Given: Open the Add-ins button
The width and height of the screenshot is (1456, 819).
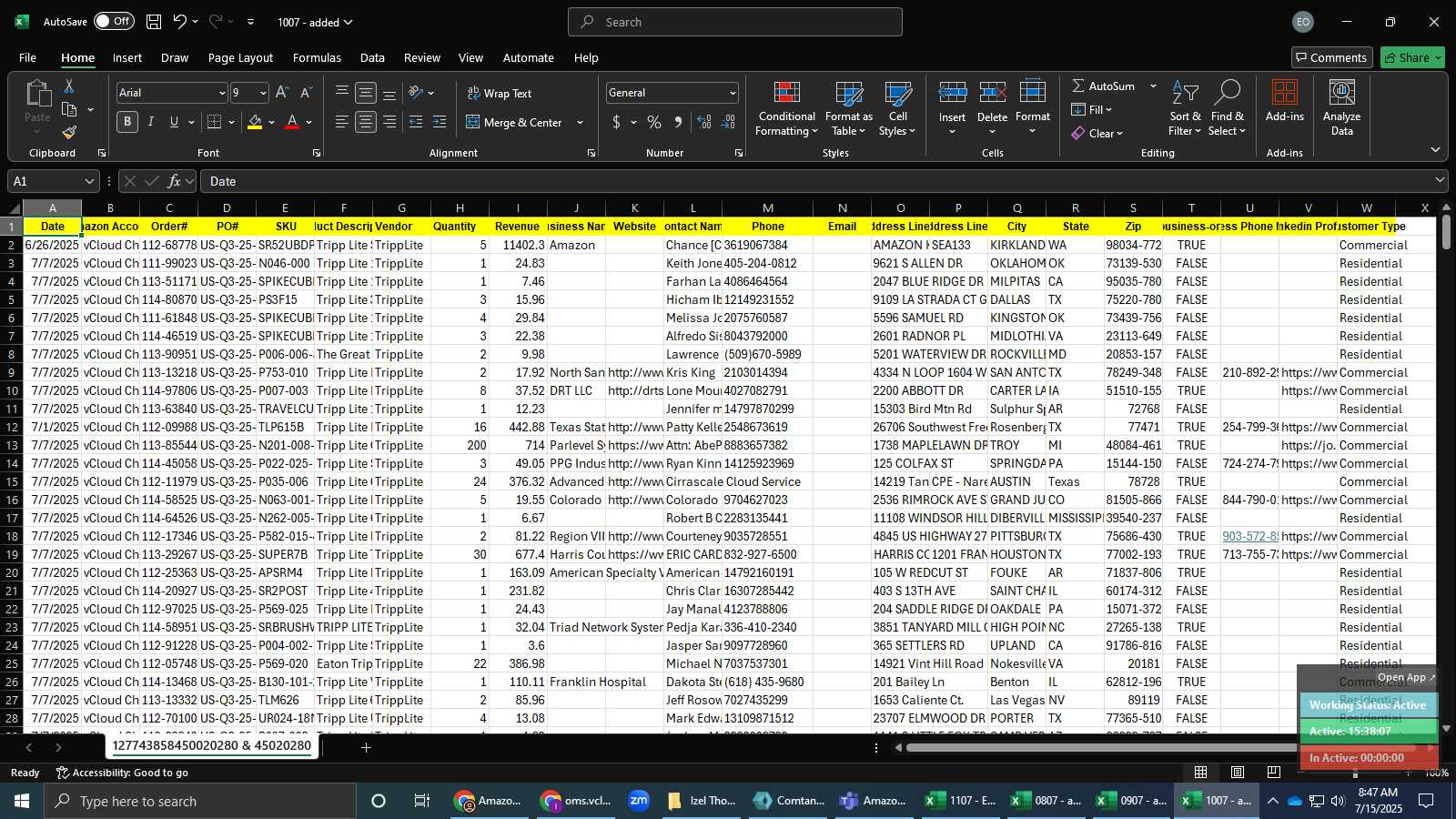Looking at the screenshot, I should point(1284,102).
